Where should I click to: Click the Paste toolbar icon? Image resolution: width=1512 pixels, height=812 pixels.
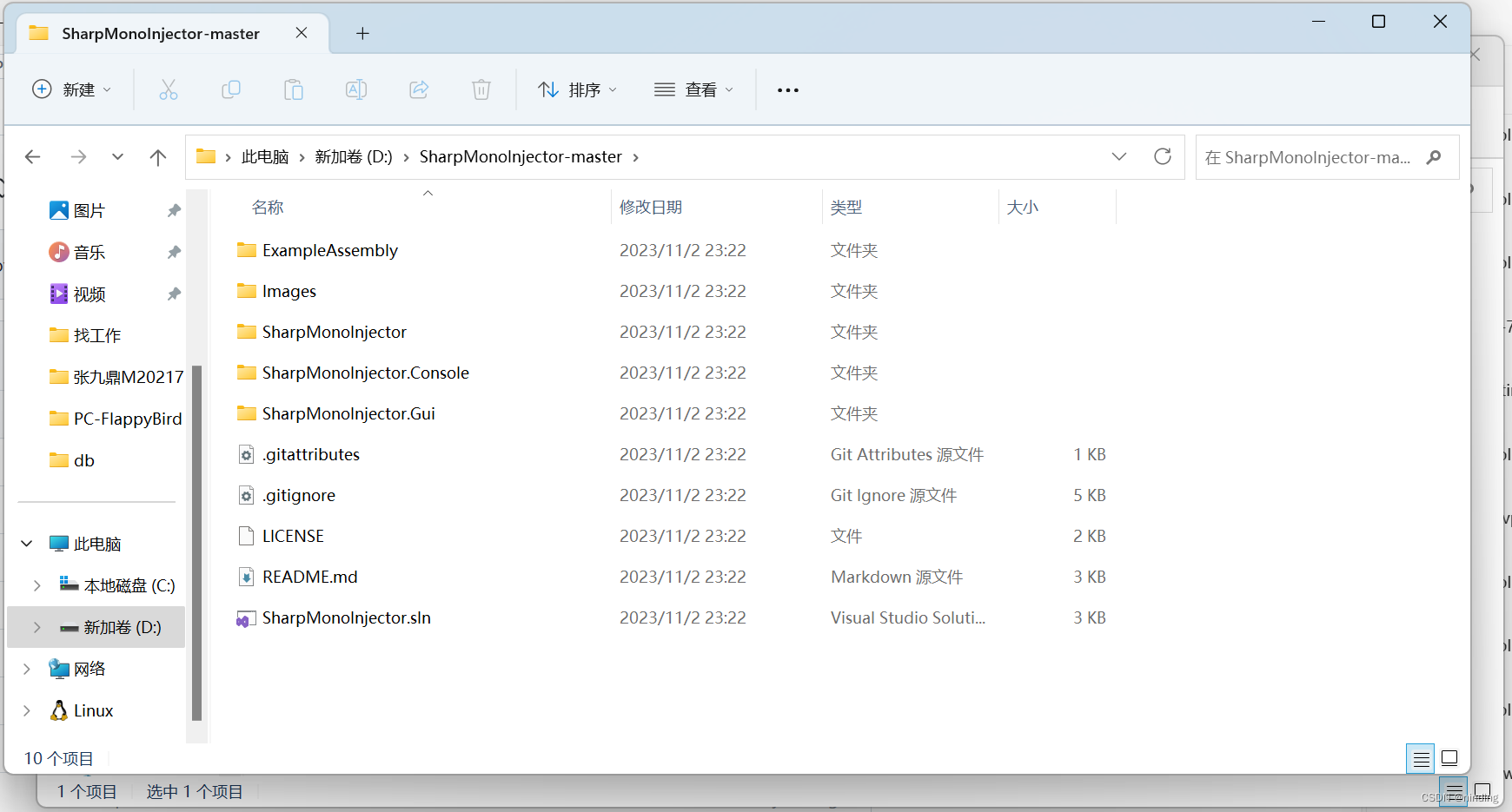[x=294, y=89]
